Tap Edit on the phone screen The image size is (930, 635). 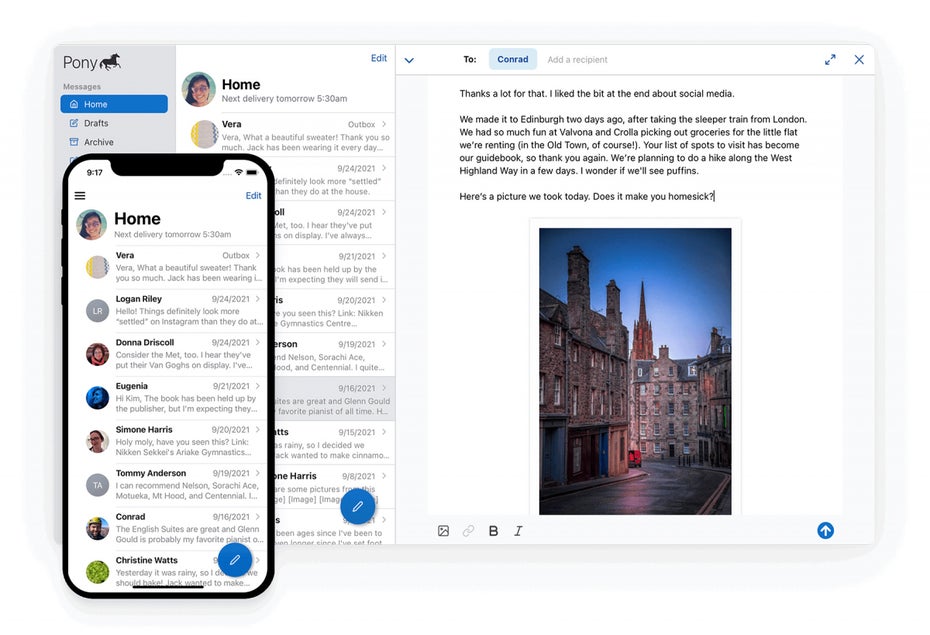coord(253,196)
